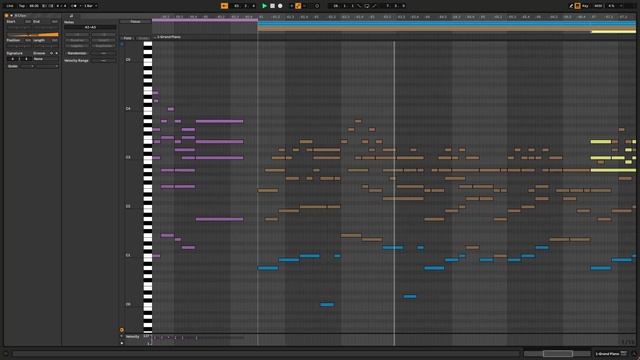Click the Link button
The height and width of the screenshot is (360, 640).
[x=10, y=6]
